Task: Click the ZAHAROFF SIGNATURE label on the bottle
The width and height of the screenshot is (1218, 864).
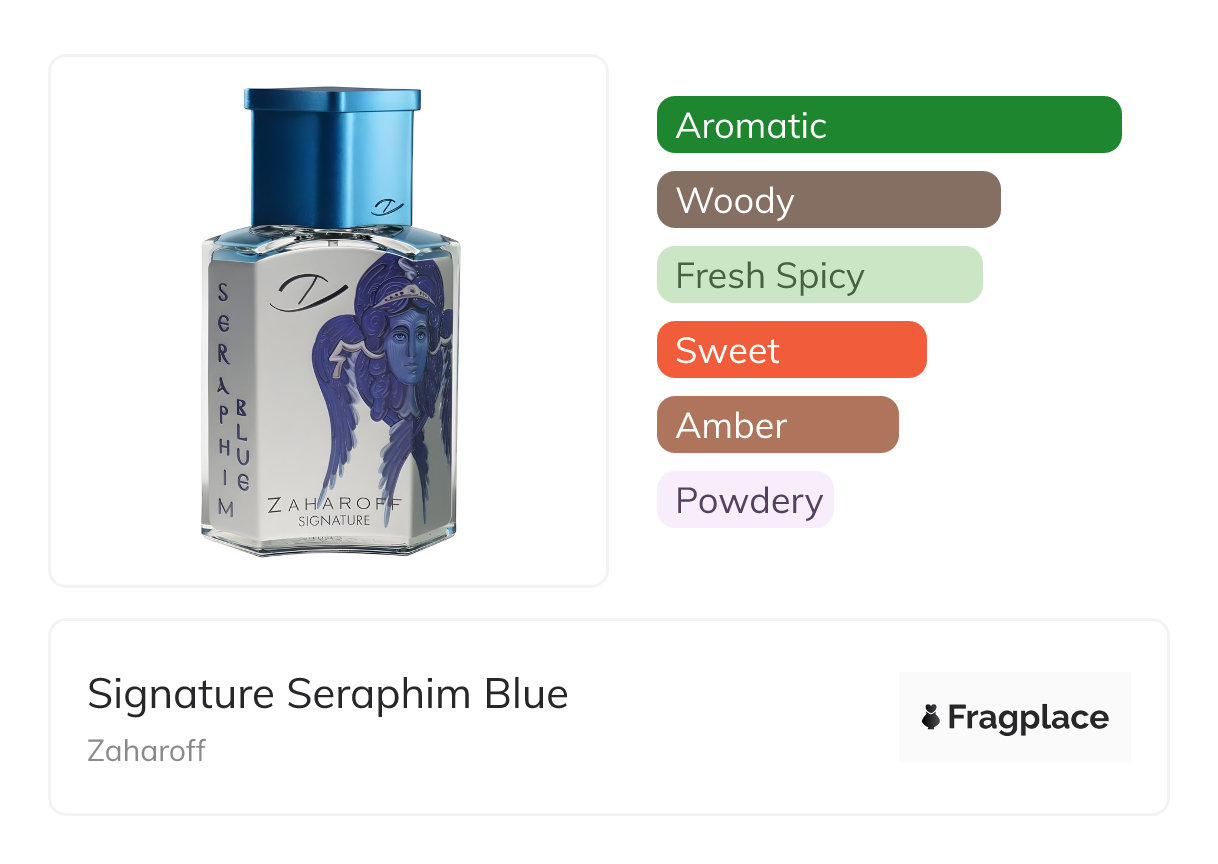Action: (x=334, y=512)
